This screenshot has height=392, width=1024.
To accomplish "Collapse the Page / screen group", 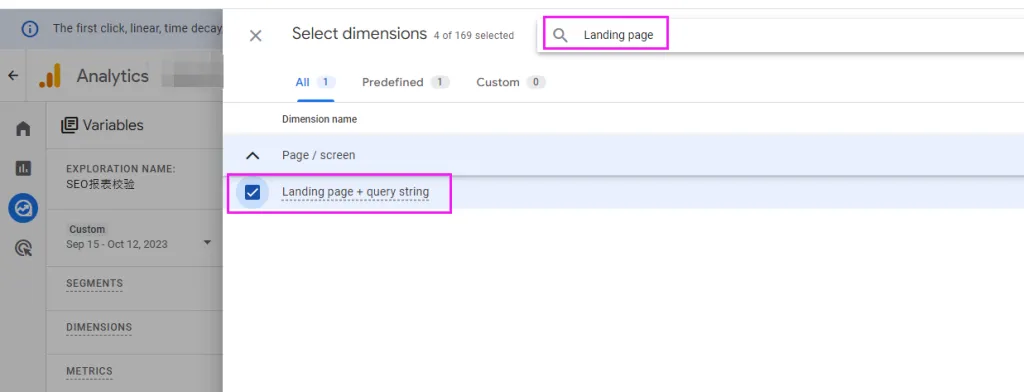I will point(252,155).
